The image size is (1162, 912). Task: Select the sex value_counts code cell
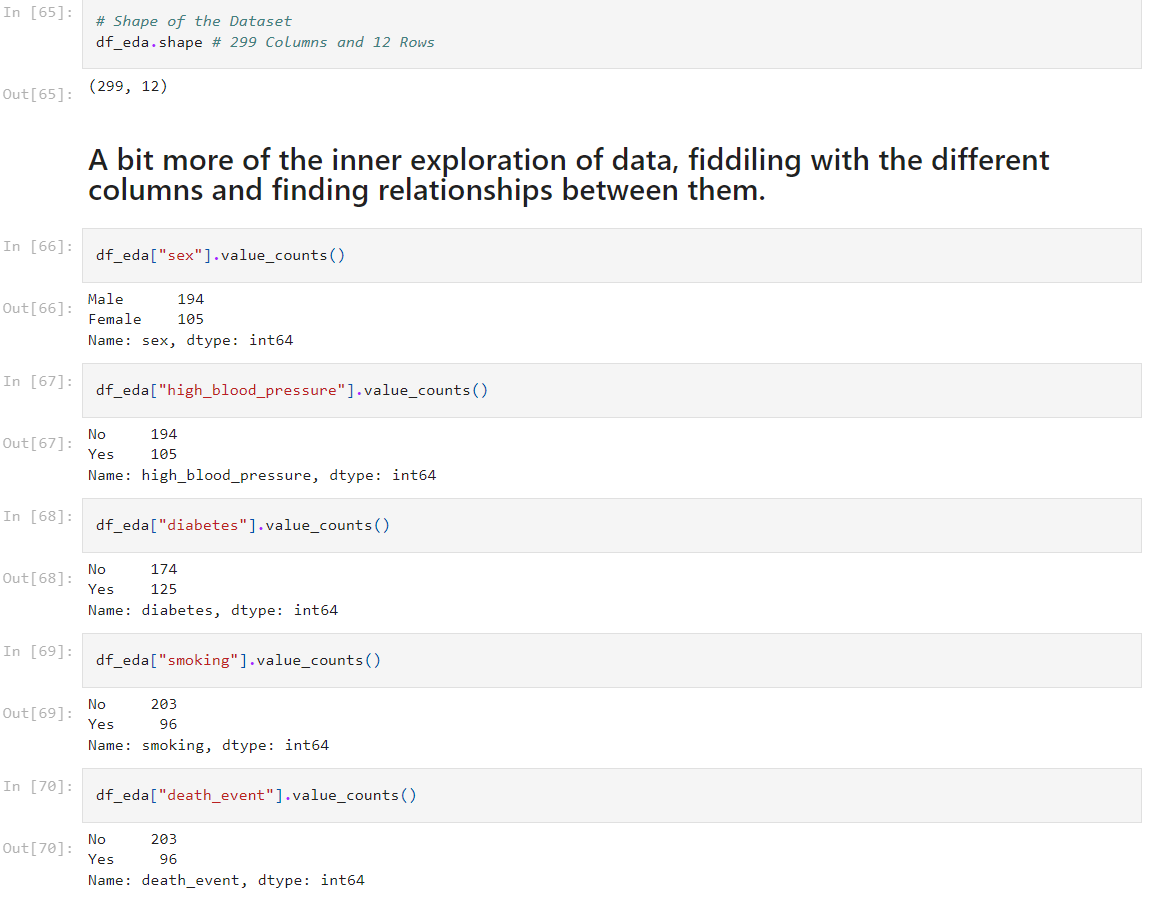tap(610, 255)
